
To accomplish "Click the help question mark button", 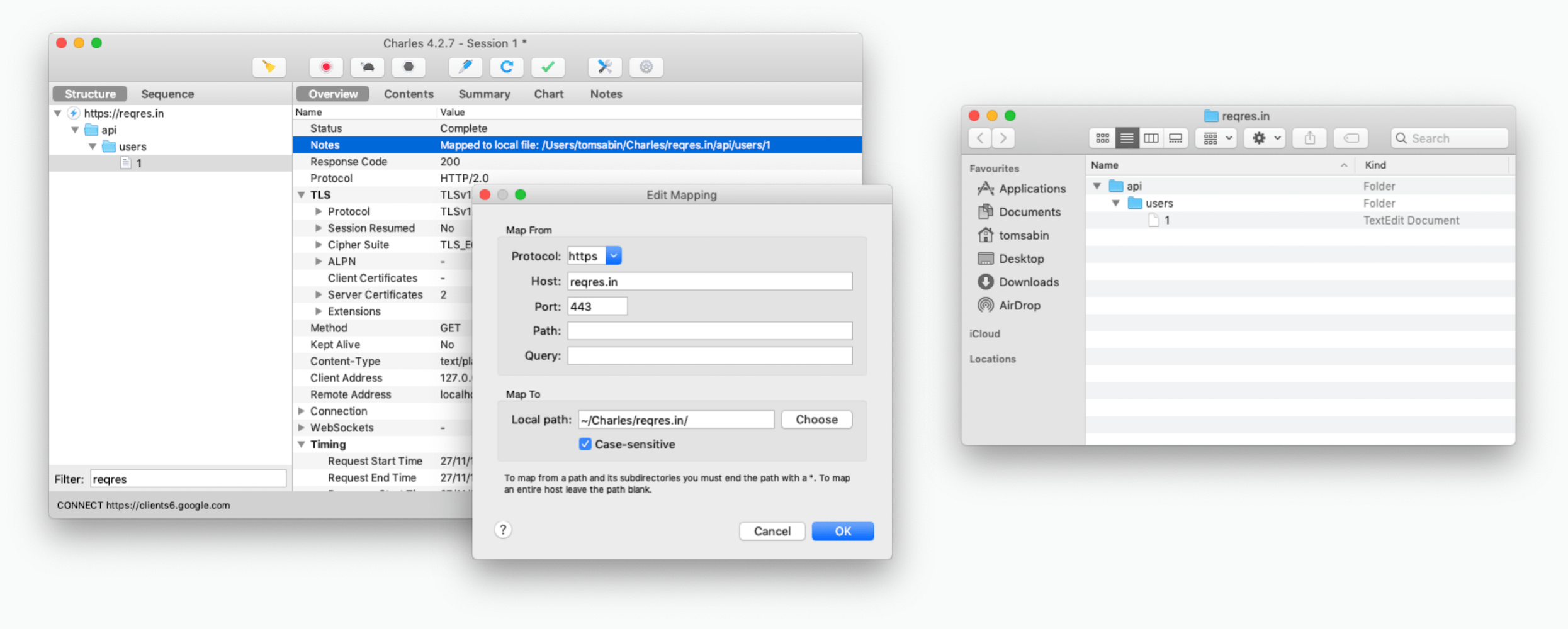I will [x=503, y=530].
